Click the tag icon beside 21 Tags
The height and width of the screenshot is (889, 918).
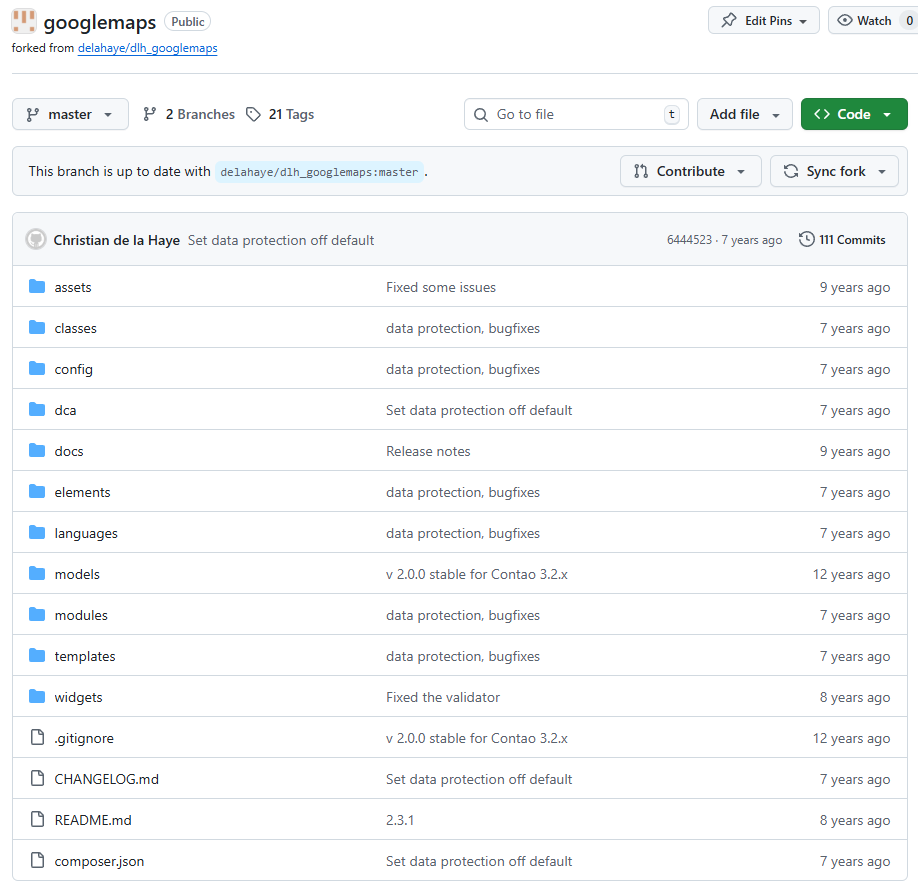click(254, 115)
